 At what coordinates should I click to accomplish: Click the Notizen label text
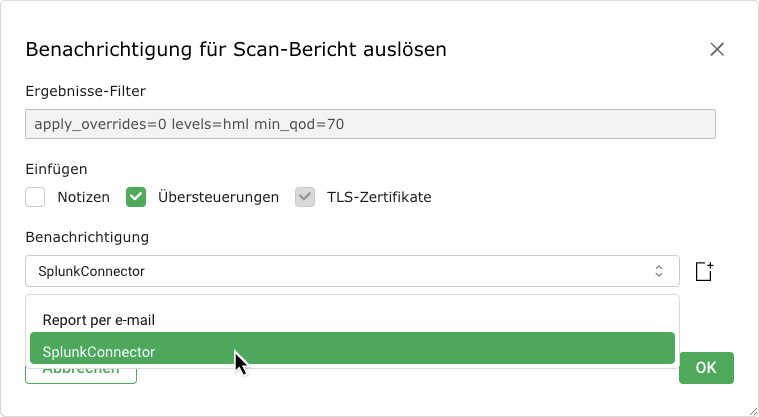[83, 197]
